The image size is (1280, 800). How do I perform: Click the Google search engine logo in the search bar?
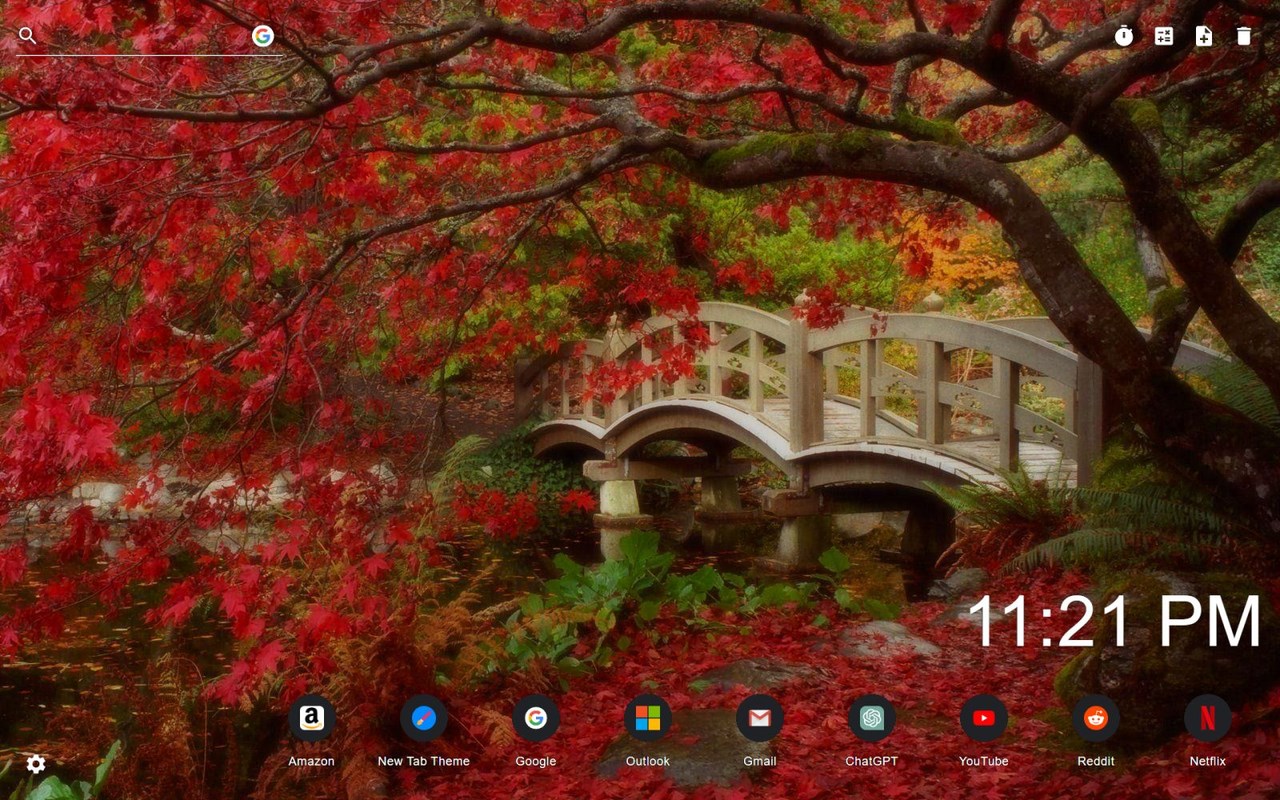click(x=263, y=36)
